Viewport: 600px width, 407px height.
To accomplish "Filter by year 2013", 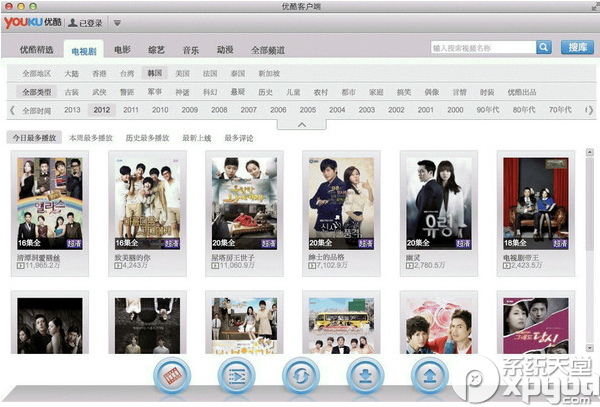I will (72, 110).
